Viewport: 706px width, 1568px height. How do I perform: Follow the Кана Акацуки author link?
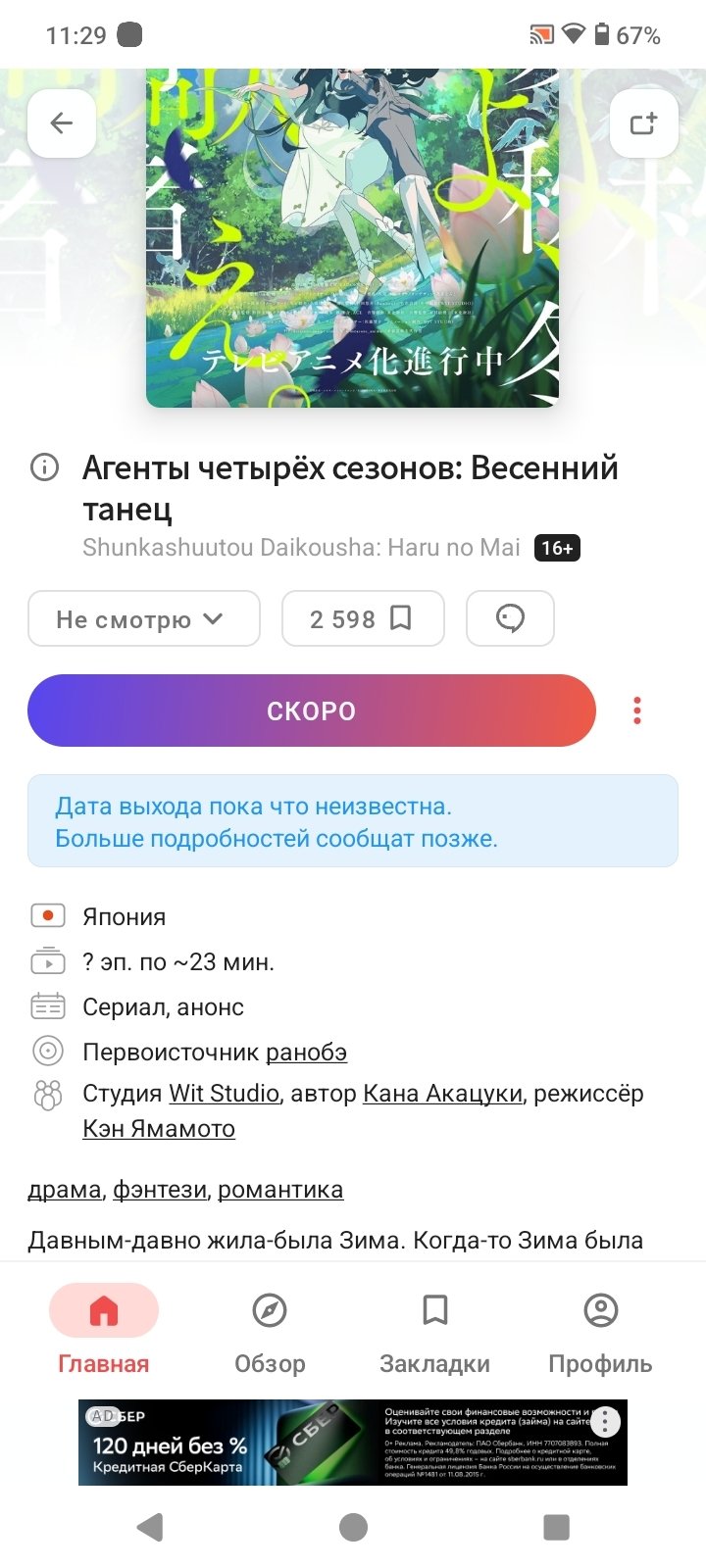click(442, 1093)
